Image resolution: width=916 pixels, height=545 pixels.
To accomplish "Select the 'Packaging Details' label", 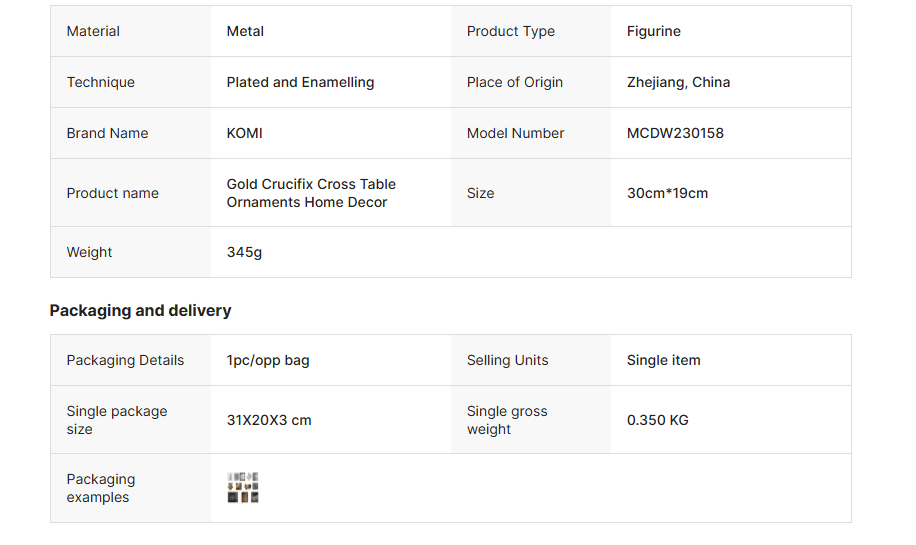I will click(125, 360).
